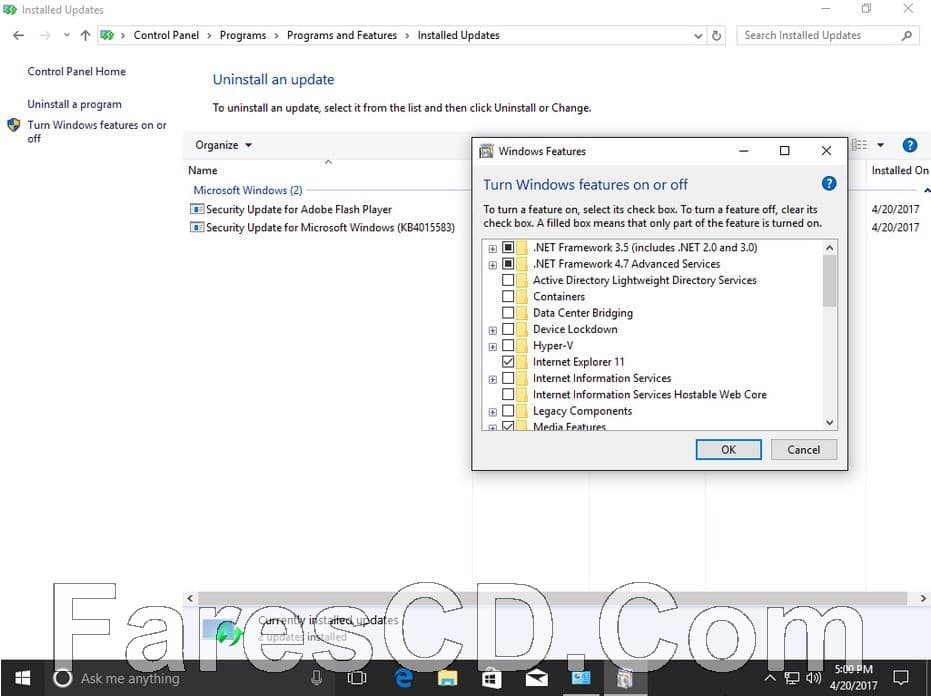Screen dimensions: 931x696
Task: Click the updates list scroll right arrow
Action: coord(923,598)
